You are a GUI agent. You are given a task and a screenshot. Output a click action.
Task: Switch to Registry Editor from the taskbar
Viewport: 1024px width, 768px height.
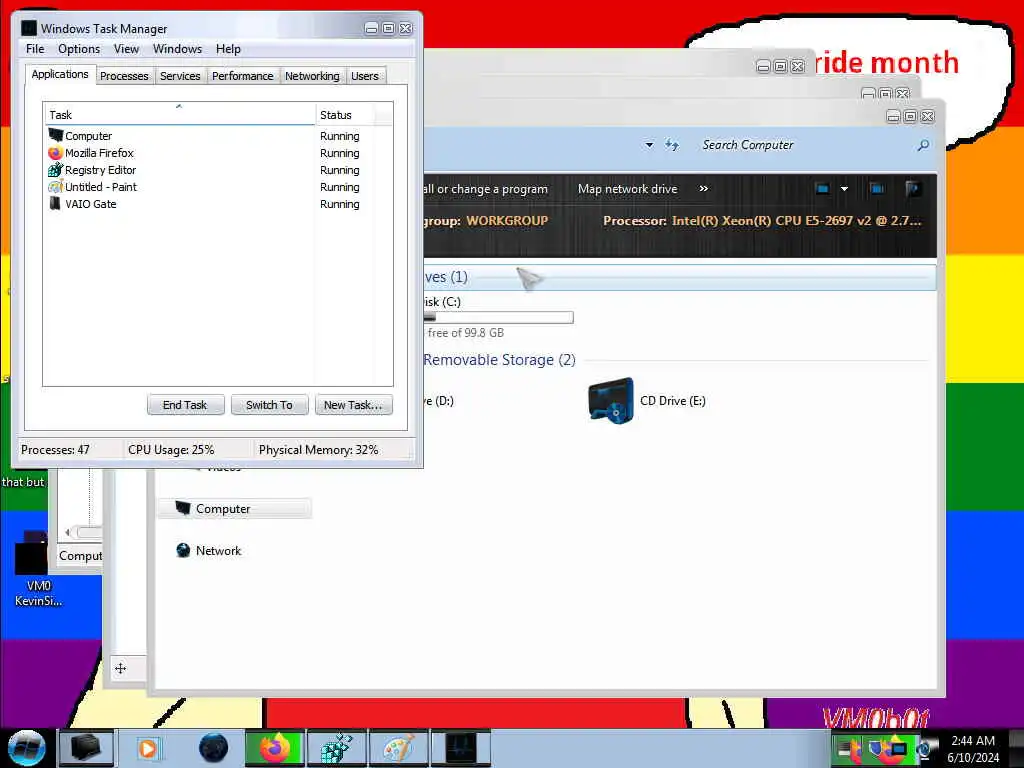coord(336,748)
